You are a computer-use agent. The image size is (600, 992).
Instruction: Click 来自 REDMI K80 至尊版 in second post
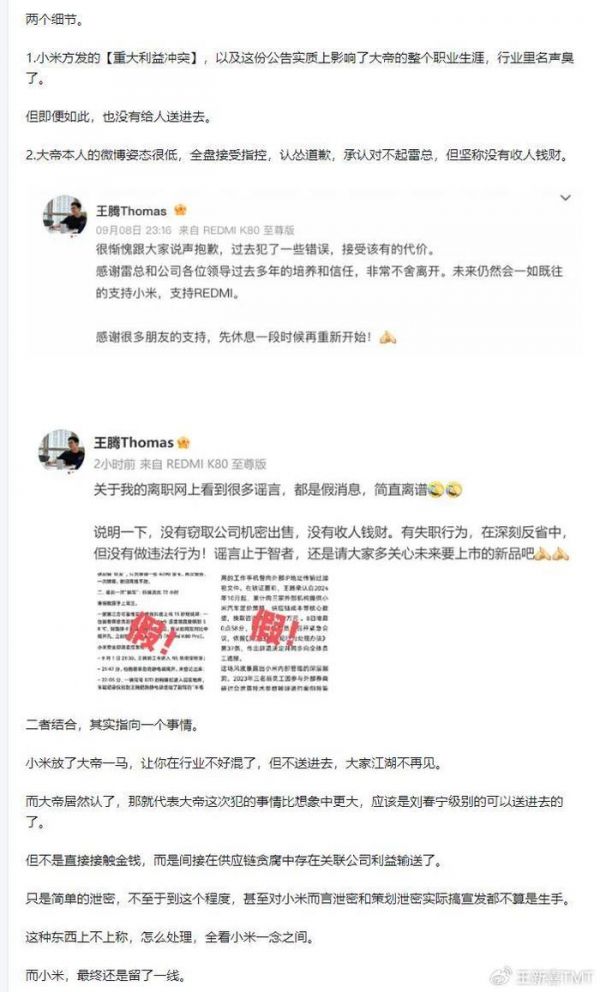click(x=203, y=464)
